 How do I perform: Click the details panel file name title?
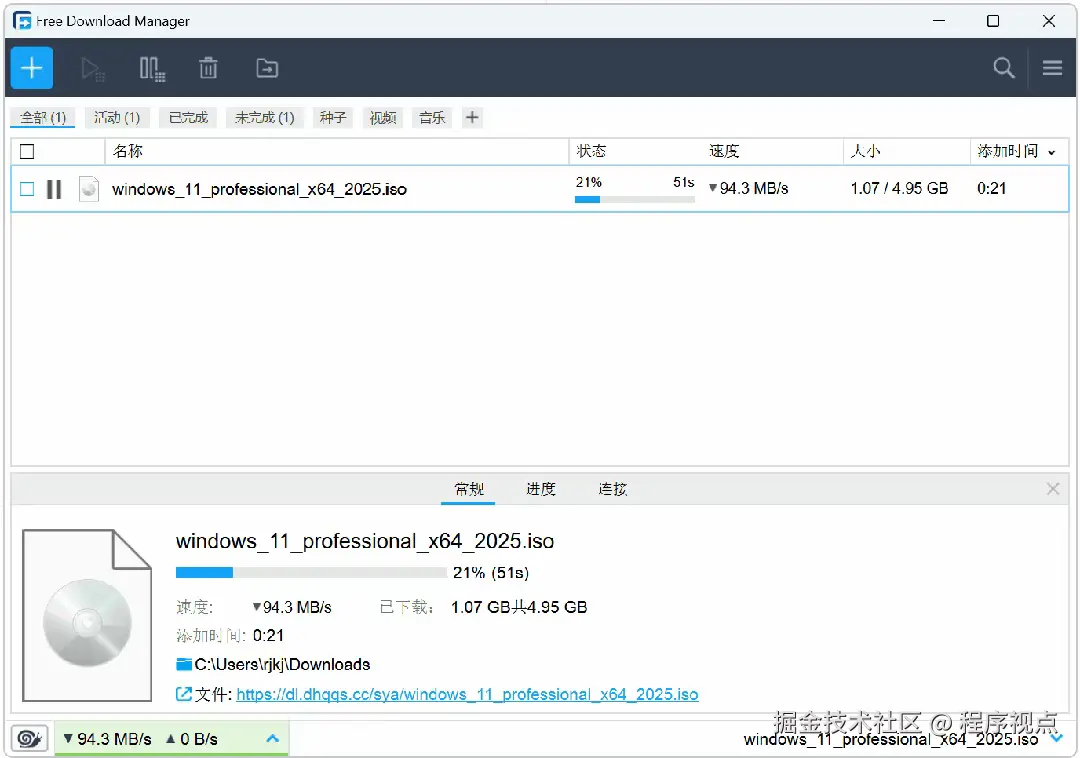(x=364, y=541)
